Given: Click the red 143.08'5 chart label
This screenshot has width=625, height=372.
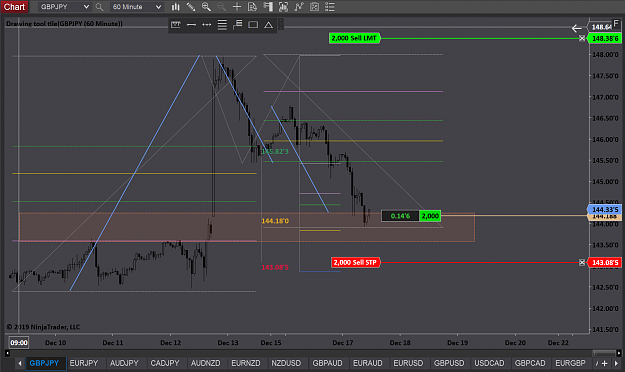Looking at the screenshot, I should (275, 267).
